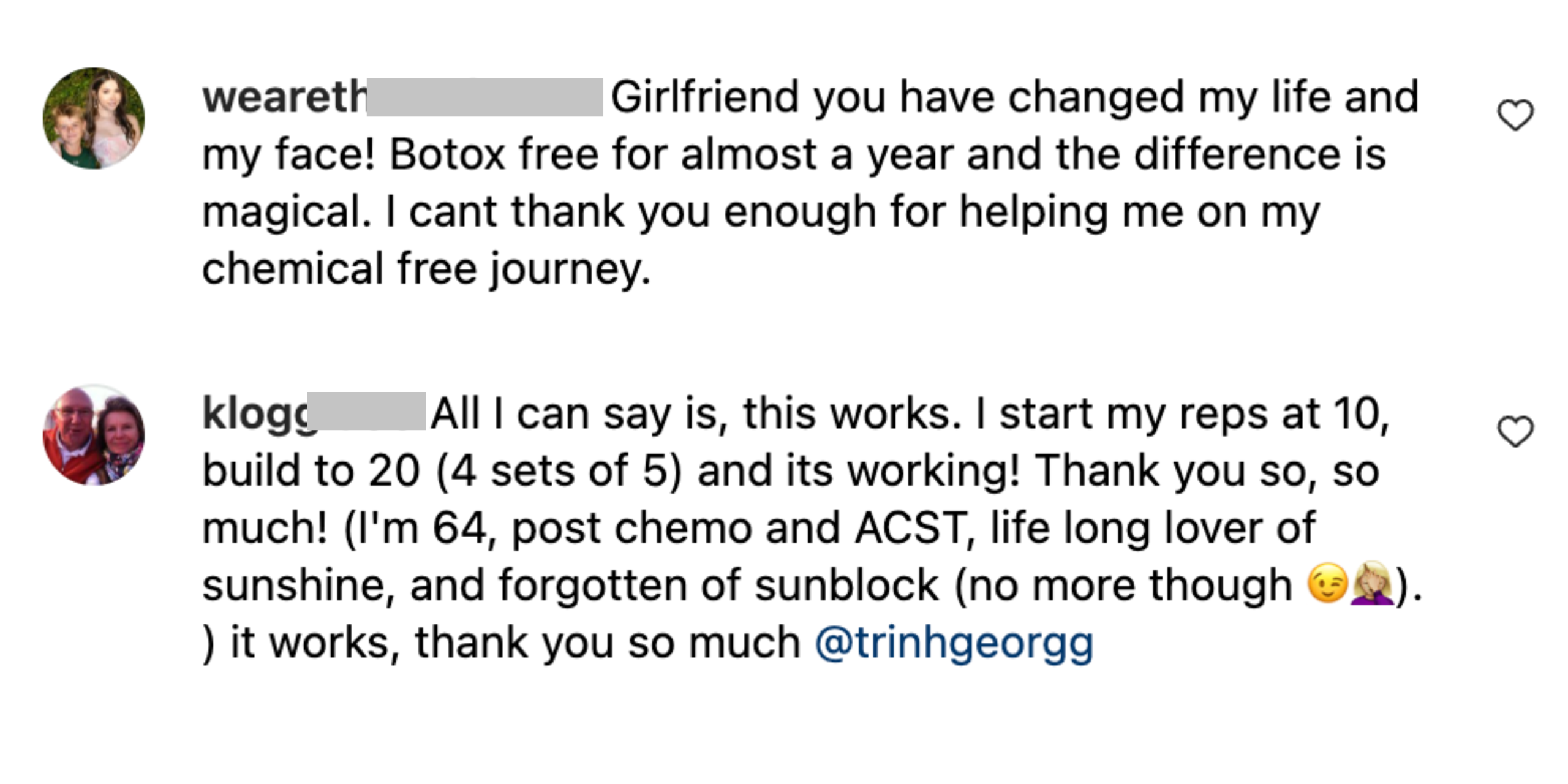Select the word "Girlfriend" in first comment

[704, 97]
